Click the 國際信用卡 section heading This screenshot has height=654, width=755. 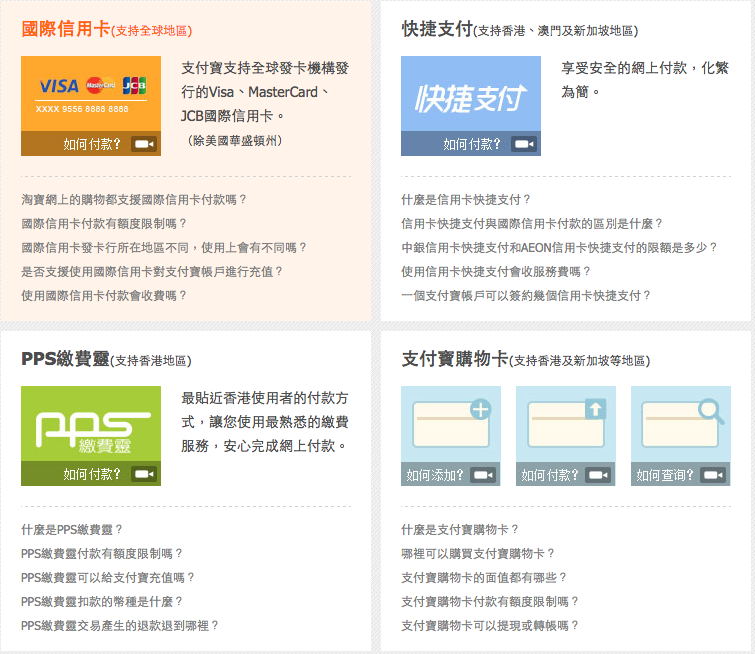click(107, 29)
